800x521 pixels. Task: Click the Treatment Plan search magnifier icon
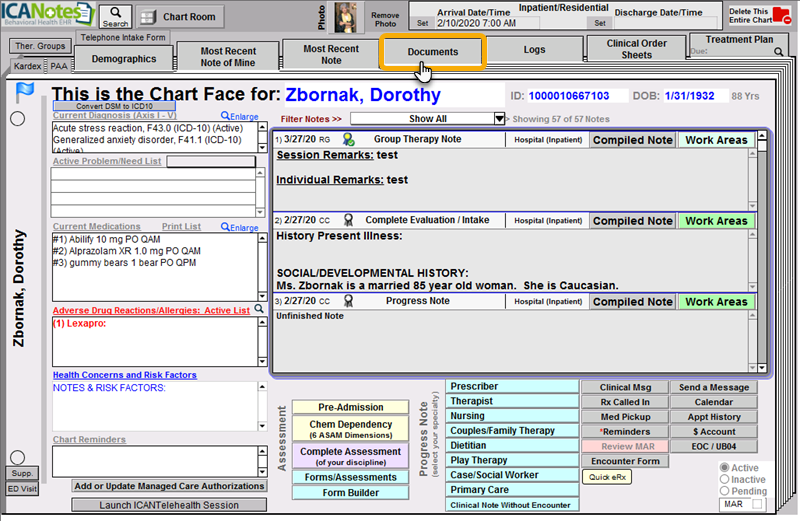pyautogui.click(x=776, y=51)
